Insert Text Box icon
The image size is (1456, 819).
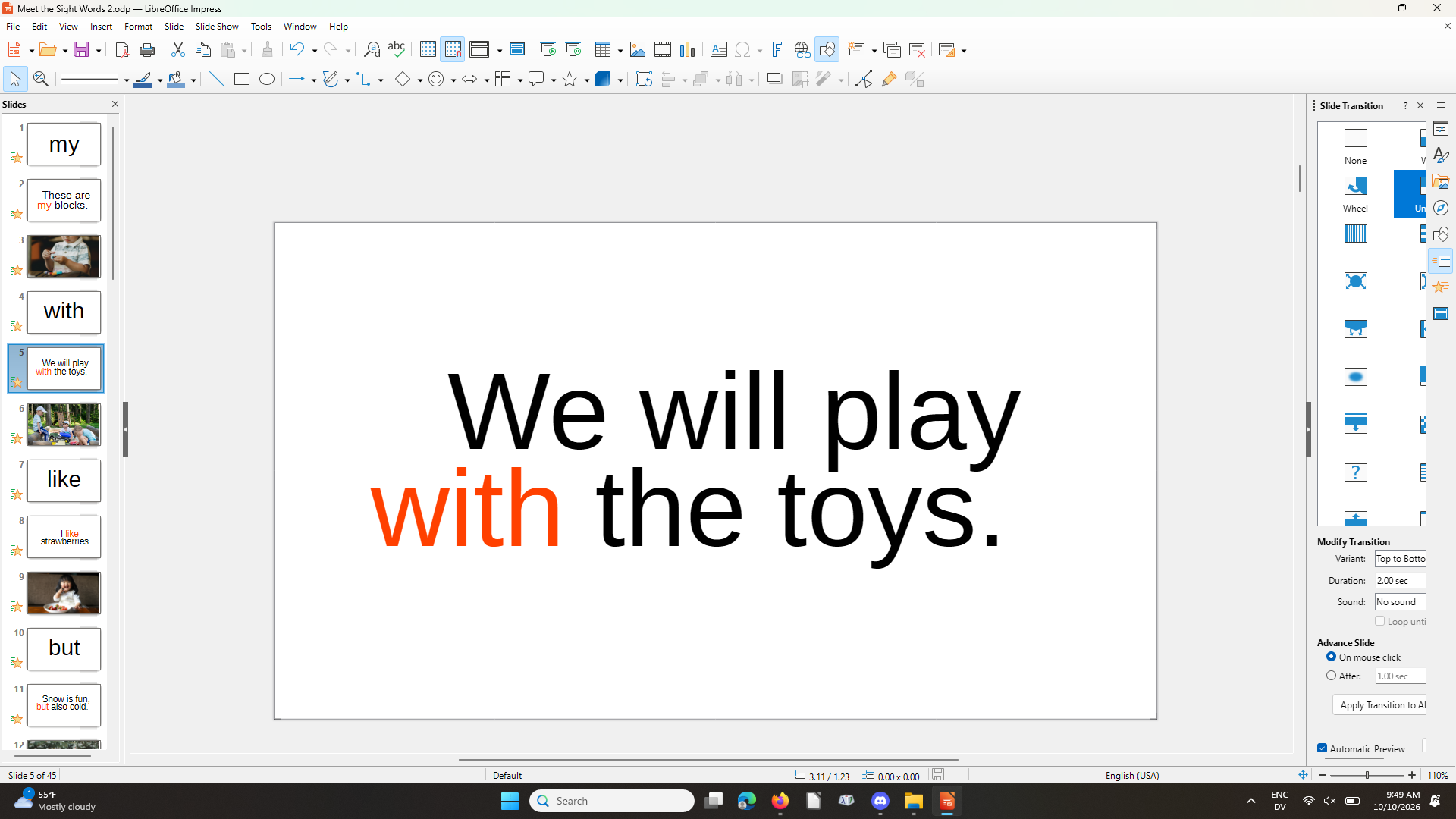tap(719, 50)
